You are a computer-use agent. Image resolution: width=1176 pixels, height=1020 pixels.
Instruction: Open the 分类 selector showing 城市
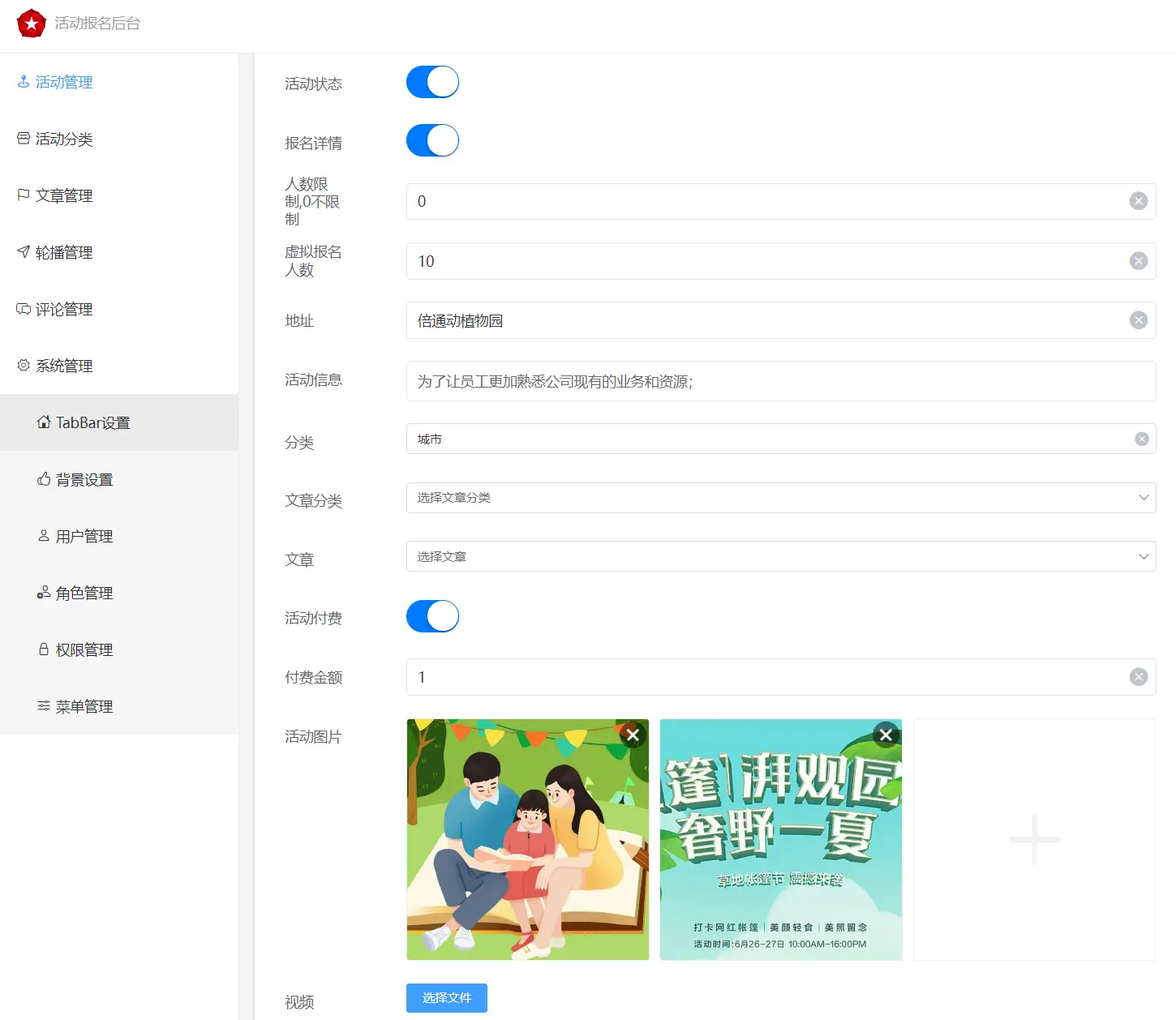point(762,439)
